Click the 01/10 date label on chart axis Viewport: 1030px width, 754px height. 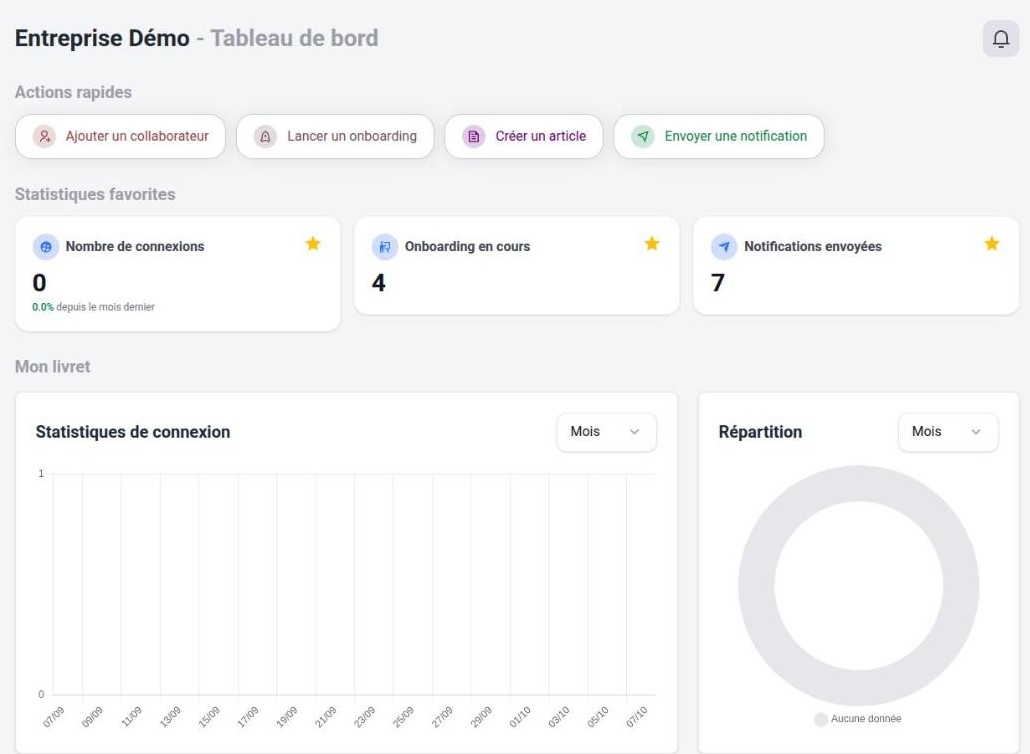pyautogui.click(x=520, y=717)
